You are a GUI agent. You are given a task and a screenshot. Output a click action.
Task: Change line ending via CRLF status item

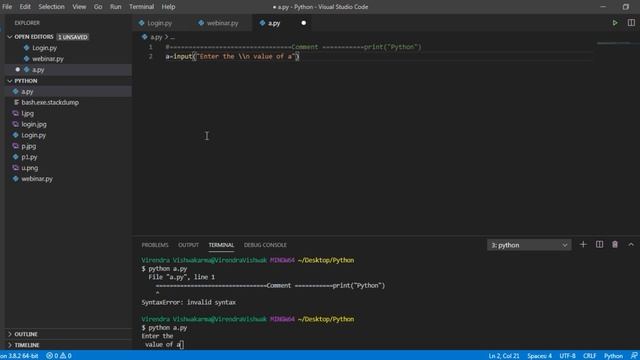(589, 356)
